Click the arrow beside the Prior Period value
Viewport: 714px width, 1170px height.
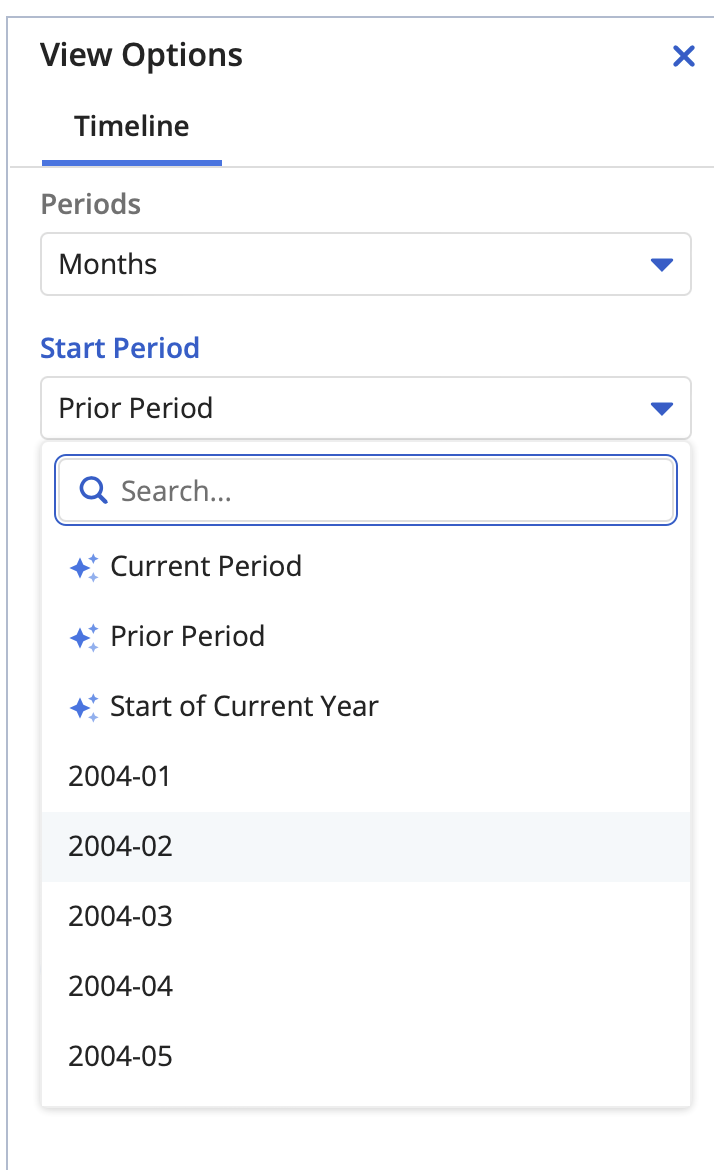[x=662, y=409]
